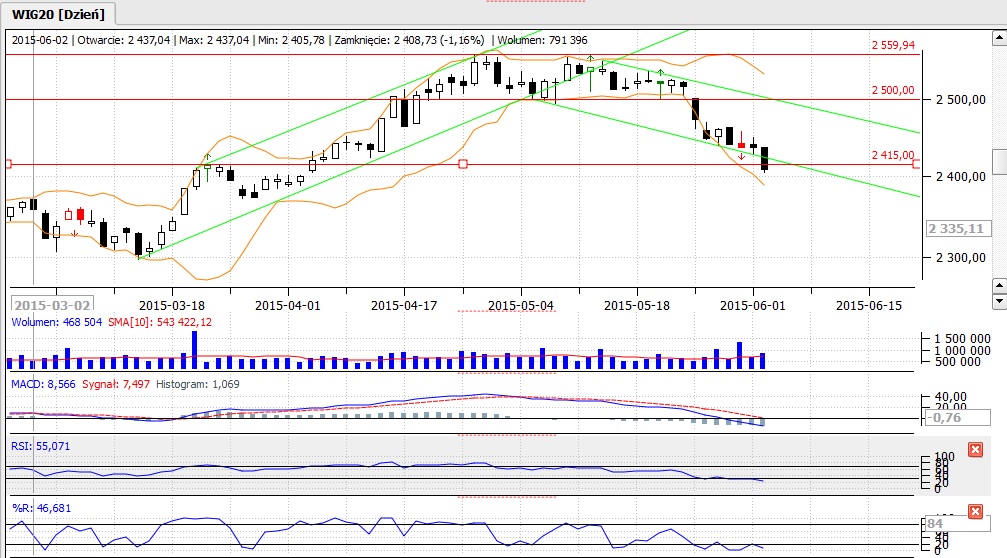Click the 2 400,00 price axis label
Image resolution: width=1007 pixels, height=558 pixels.
(x=961, y=177)
